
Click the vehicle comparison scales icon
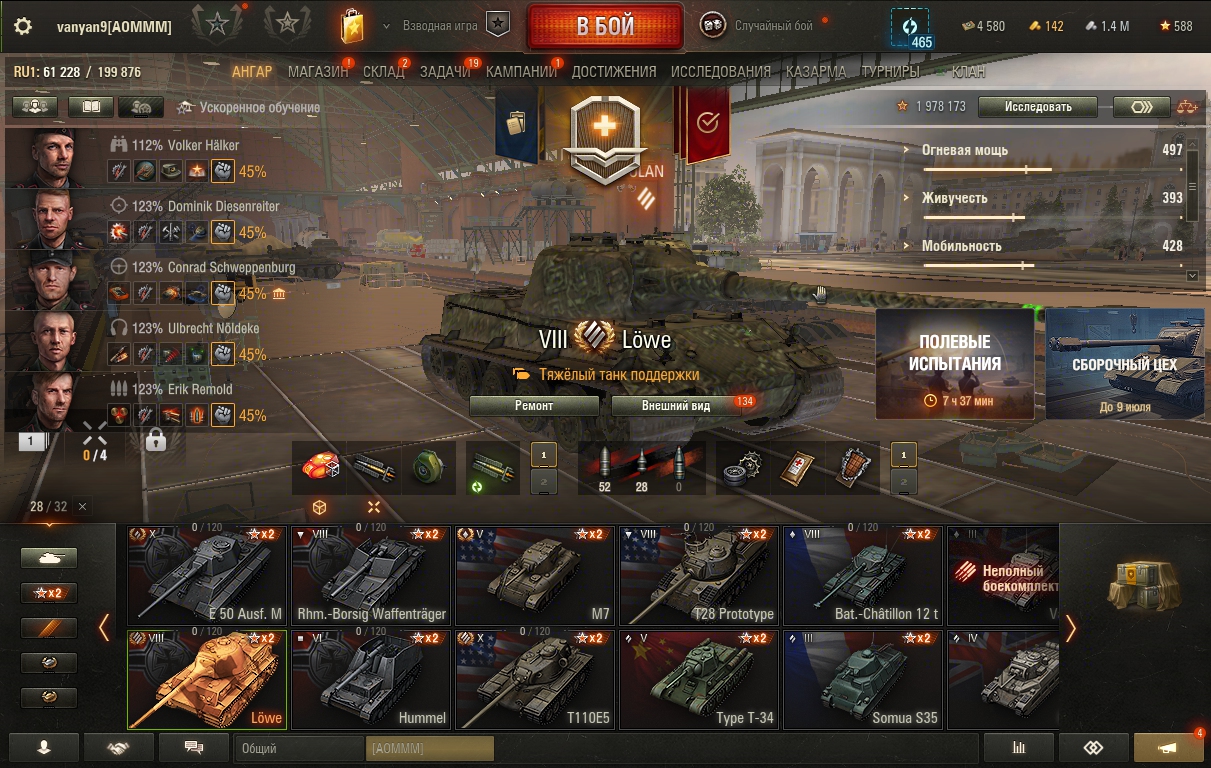tap(1187, 107)
